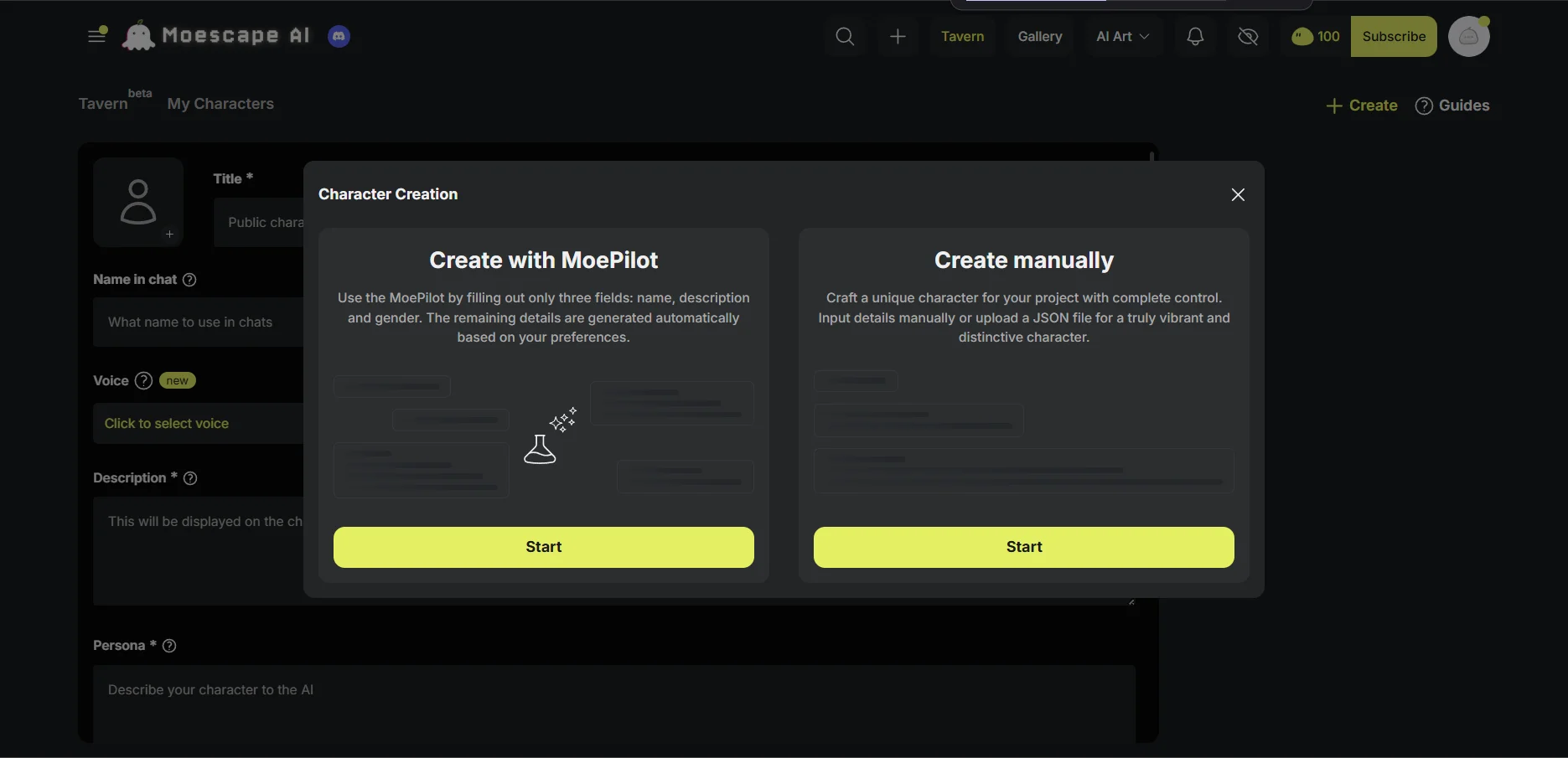Start creating with MoePilot

pos(544,547)
